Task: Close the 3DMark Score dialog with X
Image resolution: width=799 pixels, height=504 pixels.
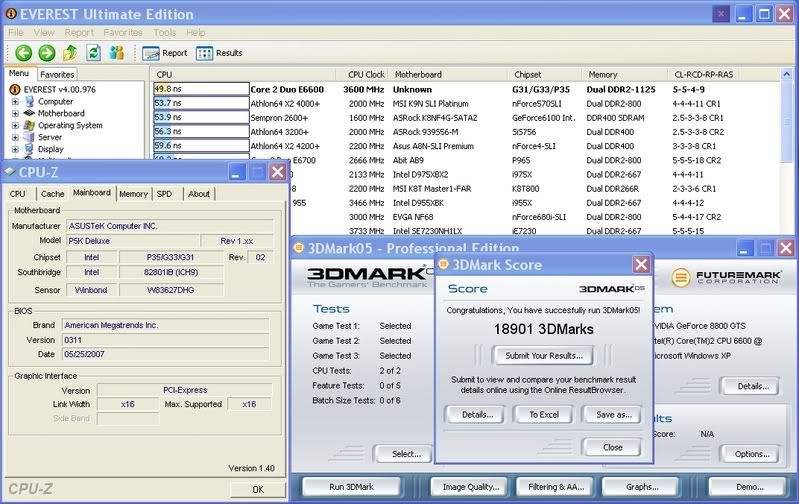Action: point(641,264)
